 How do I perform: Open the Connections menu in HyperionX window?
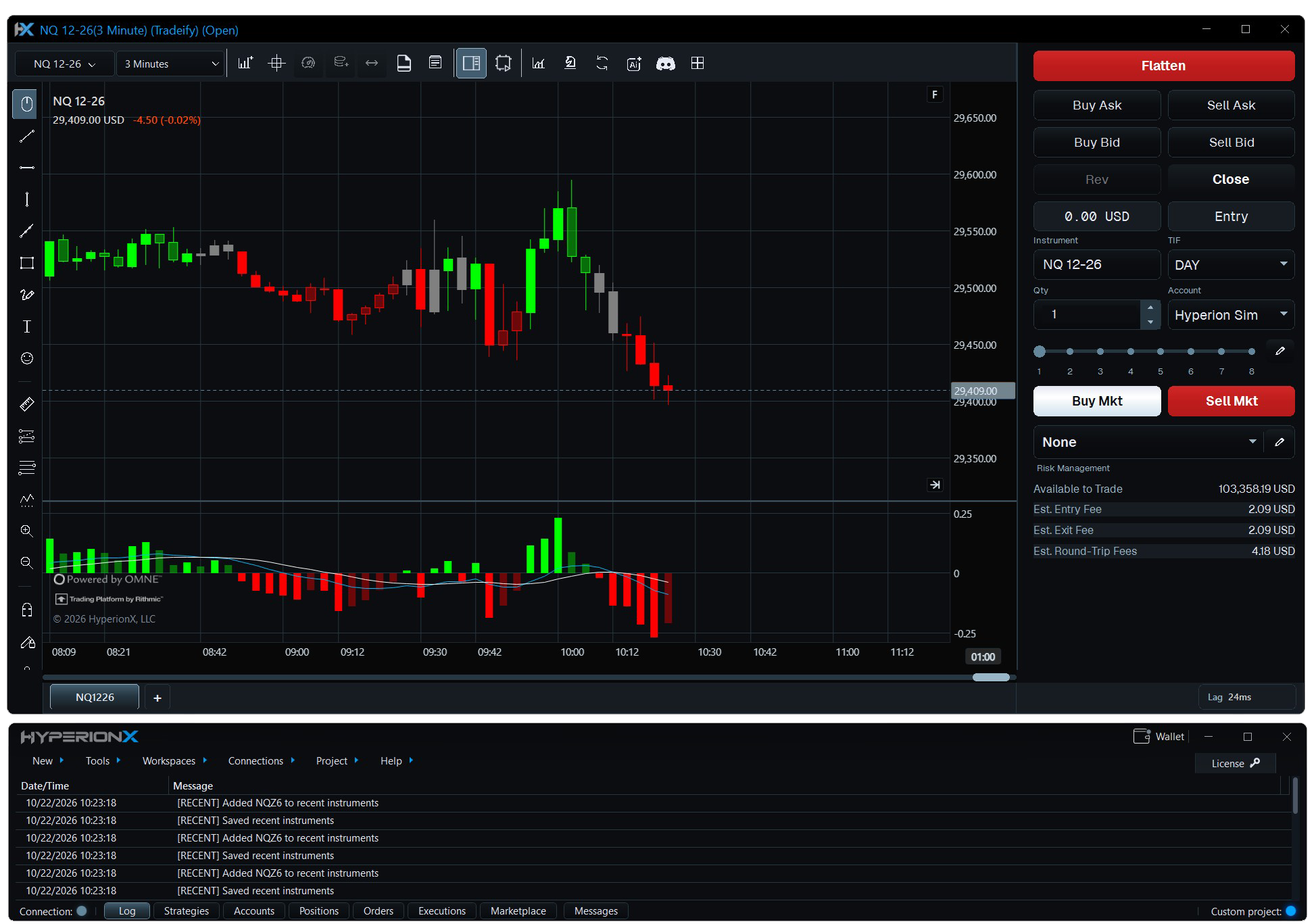[x=262, y=760]
